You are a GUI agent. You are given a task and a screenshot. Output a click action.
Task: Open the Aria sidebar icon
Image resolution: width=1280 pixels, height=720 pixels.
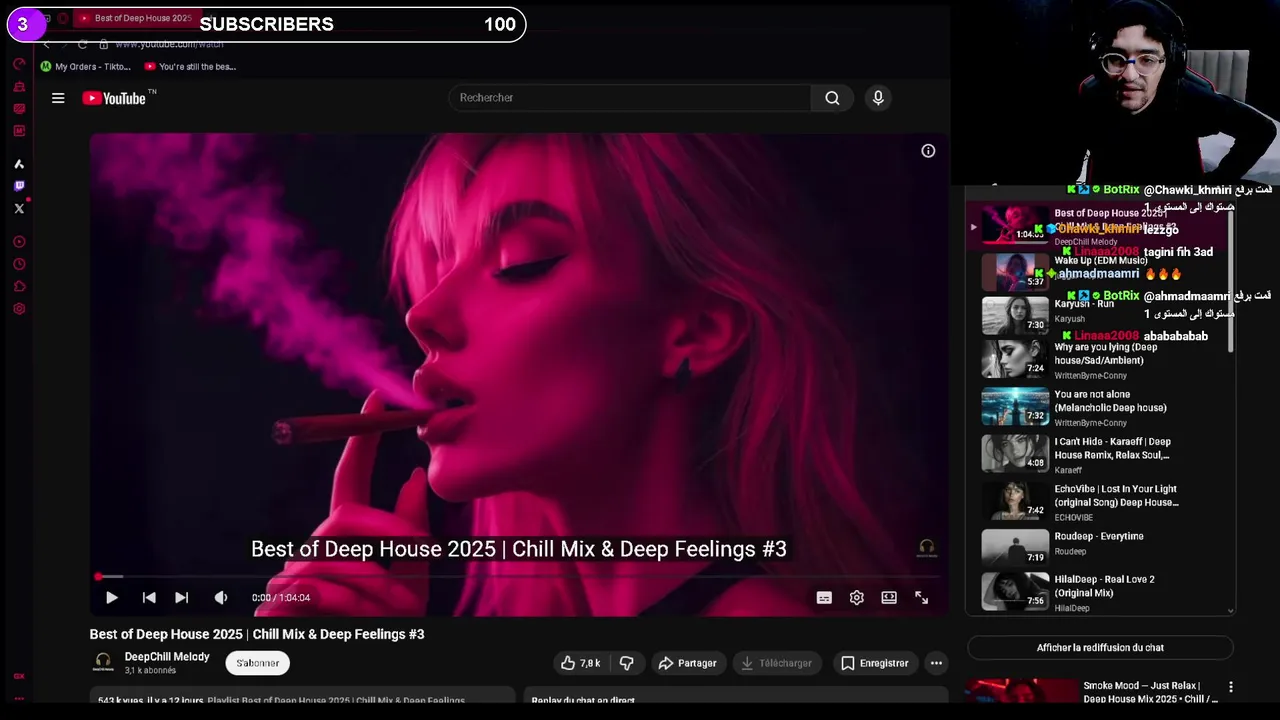coord(19,164)
